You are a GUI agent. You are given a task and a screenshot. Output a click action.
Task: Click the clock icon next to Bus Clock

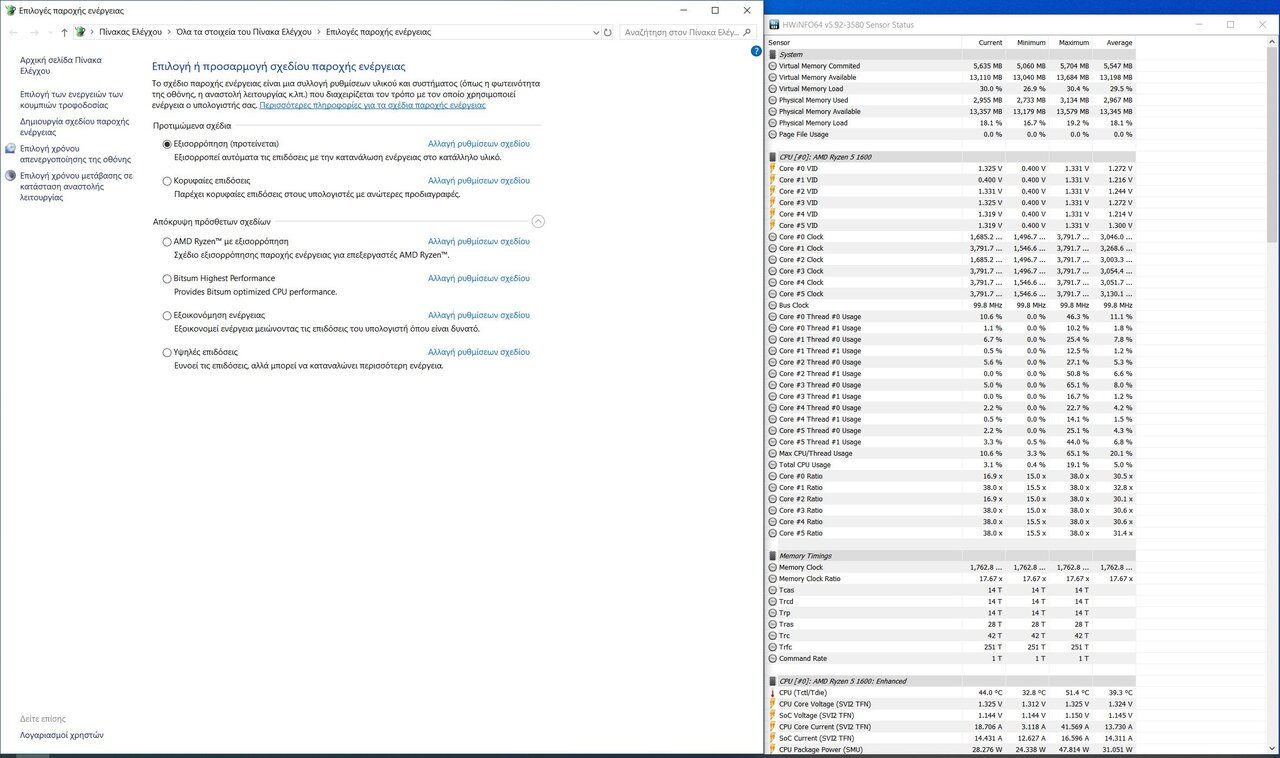tap(772, 305)
